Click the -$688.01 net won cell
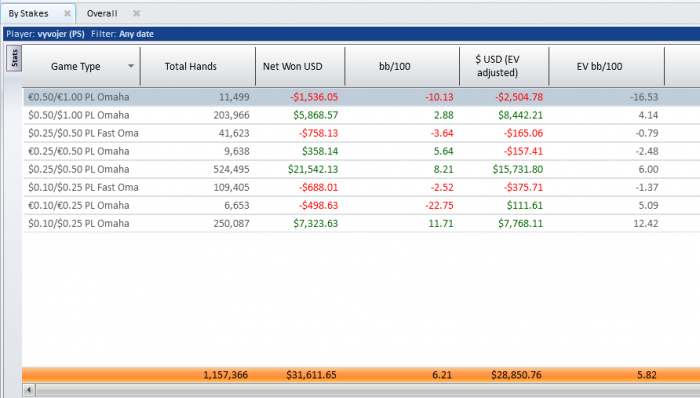 [318, 187]
